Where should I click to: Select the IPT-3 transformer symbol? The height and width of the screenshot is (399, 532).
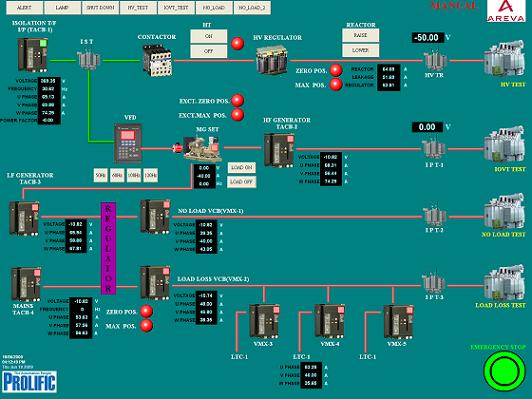(433, 282)
